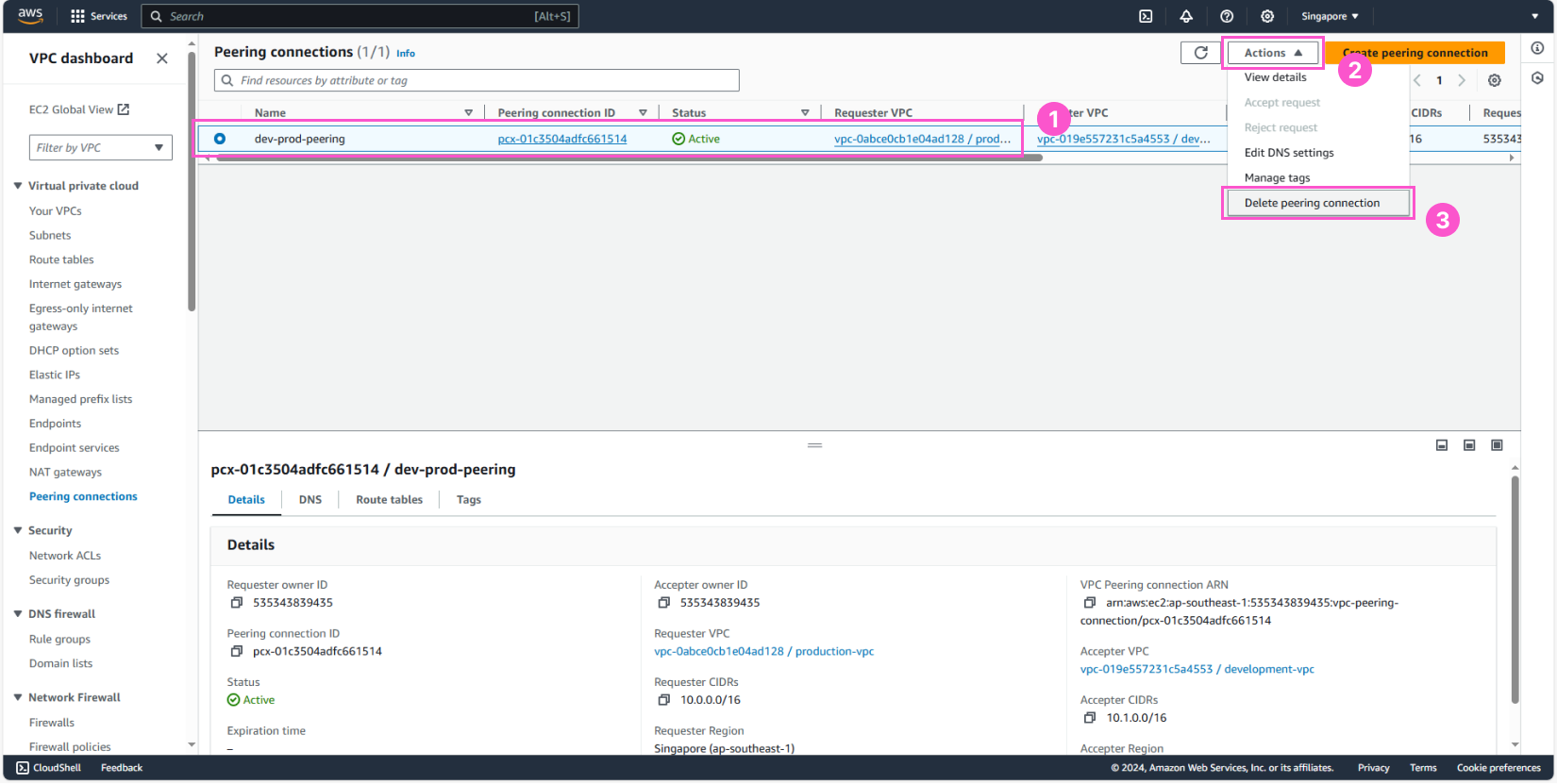Image resolution: width=1557 pixels, height=784 pixels.
Task: Grab the split panel resize handle
Action: [815, 445]
